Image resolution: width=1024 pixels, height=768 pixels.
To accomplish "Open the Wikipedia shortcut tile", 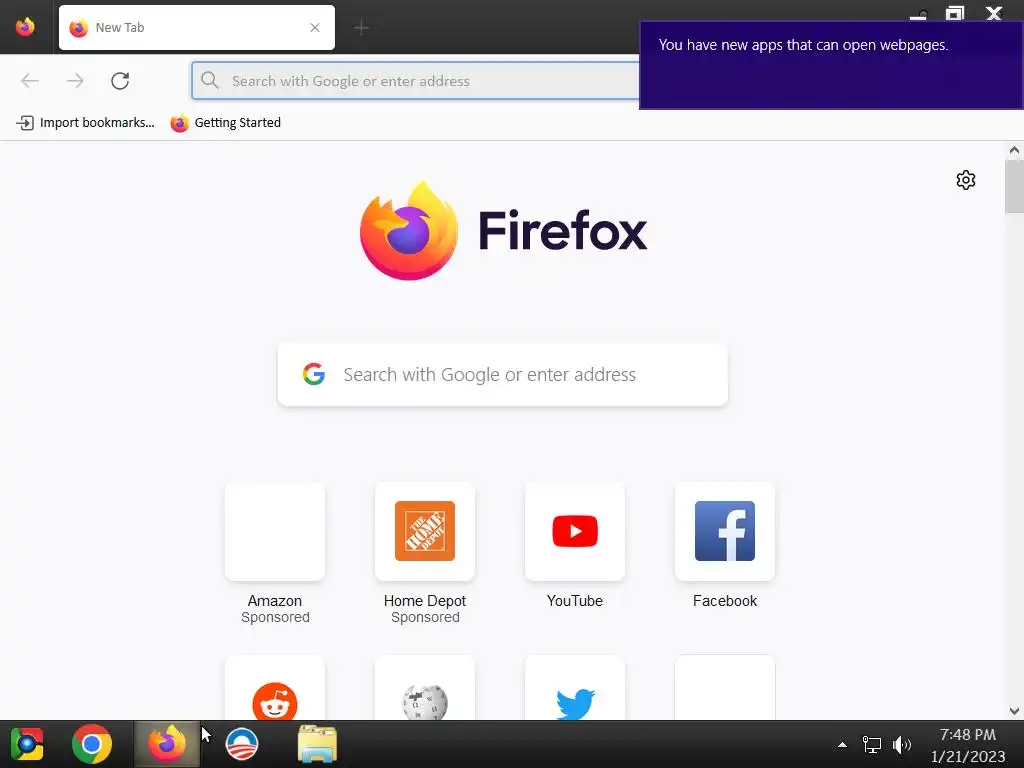I will pos(425,688).
